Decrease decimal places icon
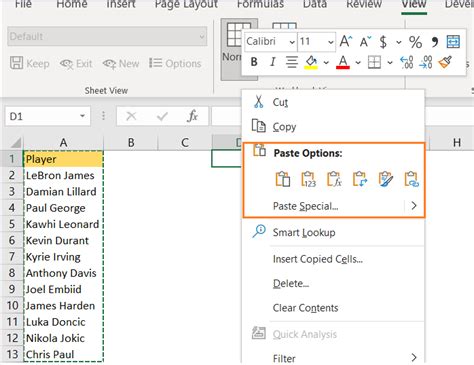The height and width of the screenshot is (365, 474). tap(426, 62)
